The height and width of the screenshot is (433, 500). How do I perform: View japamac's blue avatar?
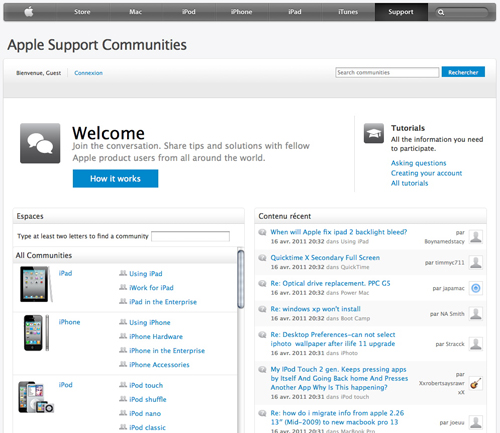[x=476, y=288]
